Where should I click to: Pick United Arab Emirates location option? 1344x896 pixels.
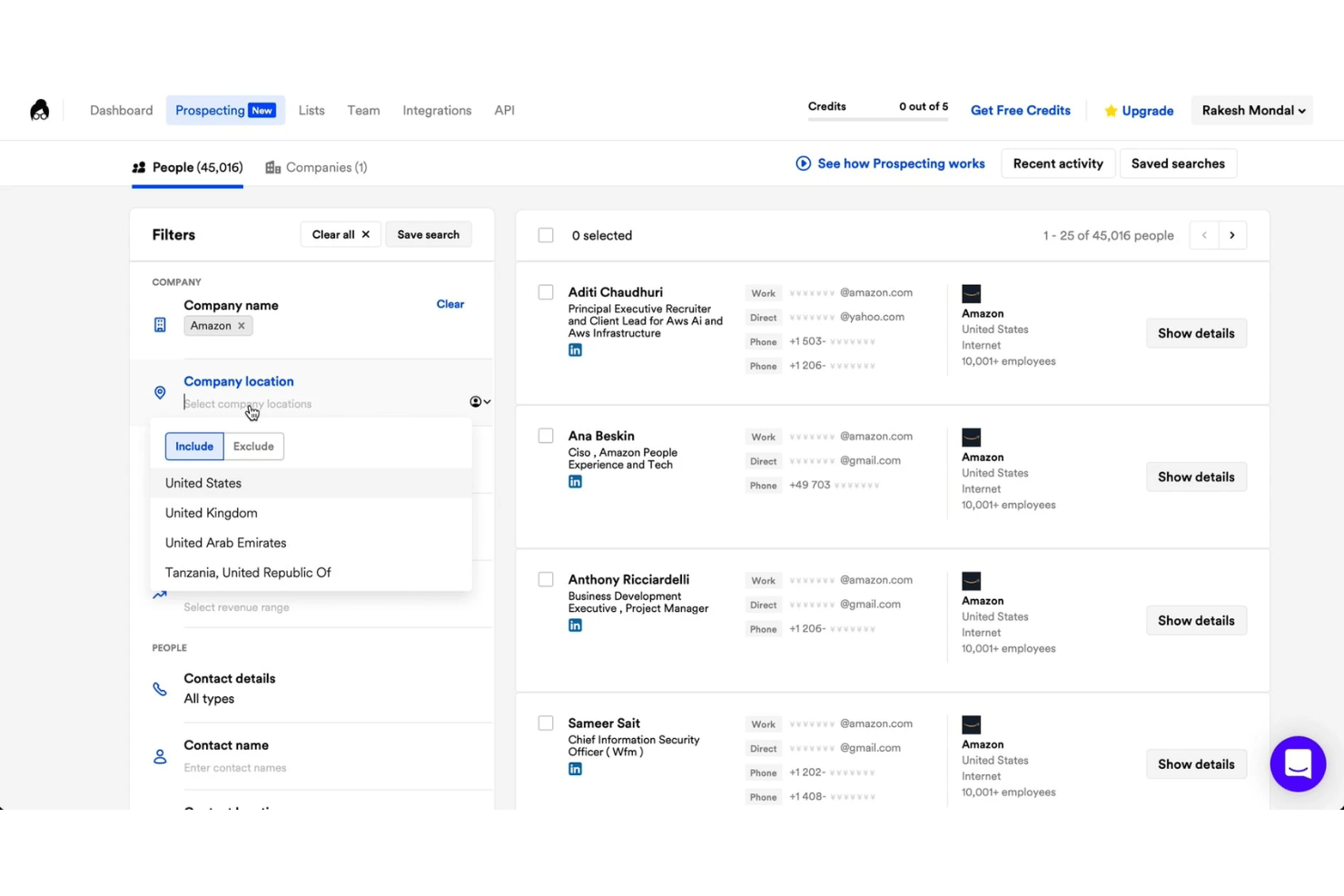tap(311, 543)
